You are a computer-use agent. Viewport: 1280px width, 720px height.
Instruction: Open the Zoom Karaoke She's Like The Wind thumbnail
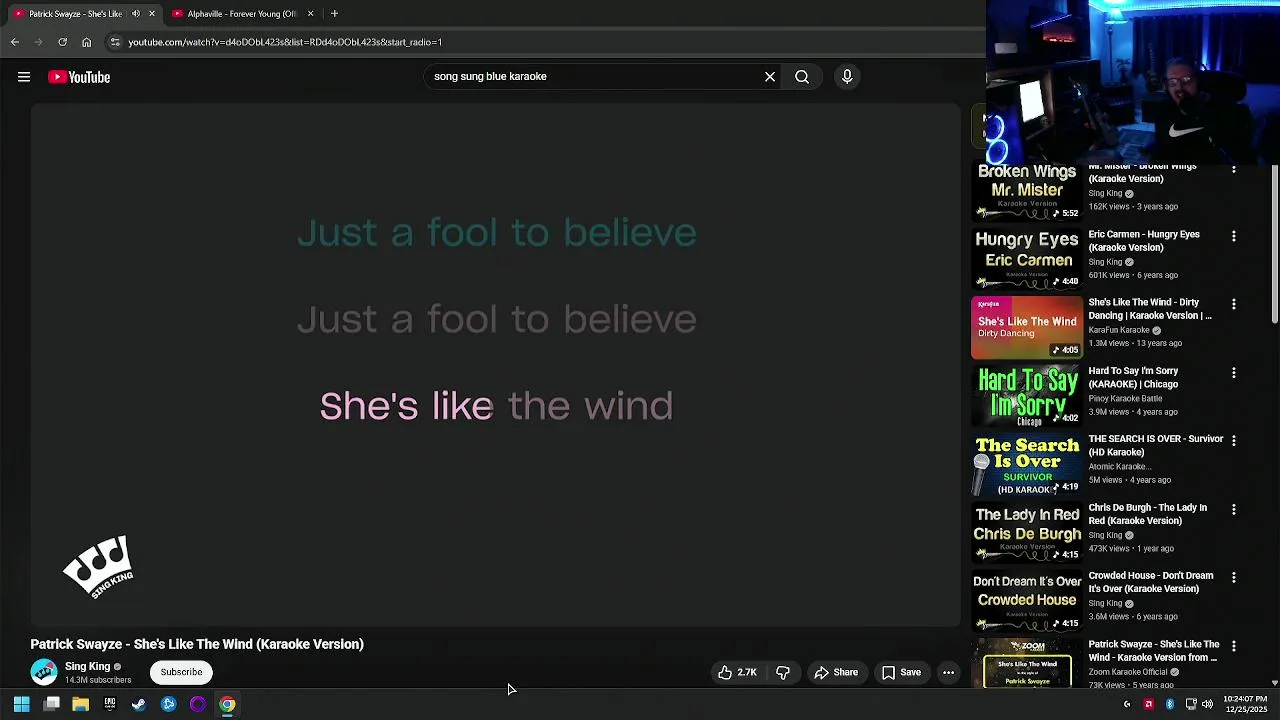point(1027,663)
